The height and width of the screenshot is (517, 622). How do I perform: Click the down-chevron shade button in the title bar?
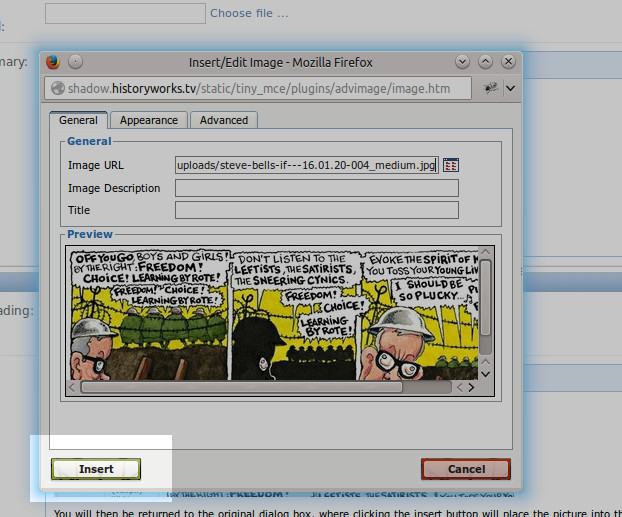[x=462, y=62]
